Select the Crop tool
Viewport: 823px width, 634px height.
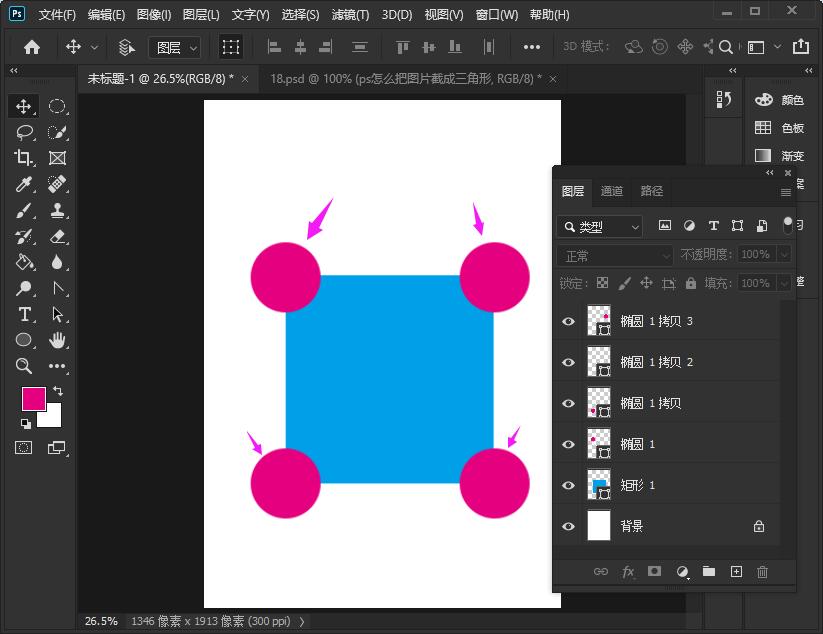click(24, 158)
